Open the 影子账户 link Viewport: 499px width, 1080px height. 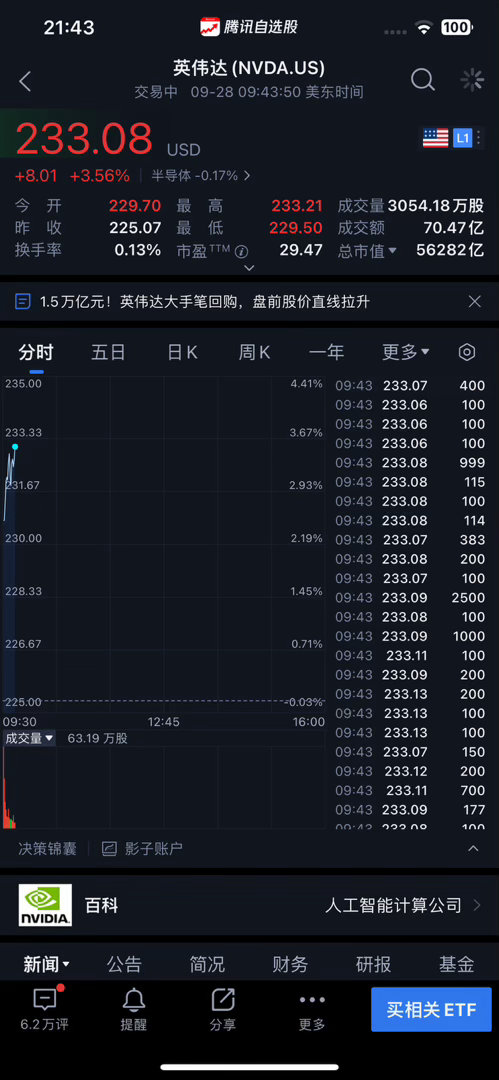[x=153, y=849]
